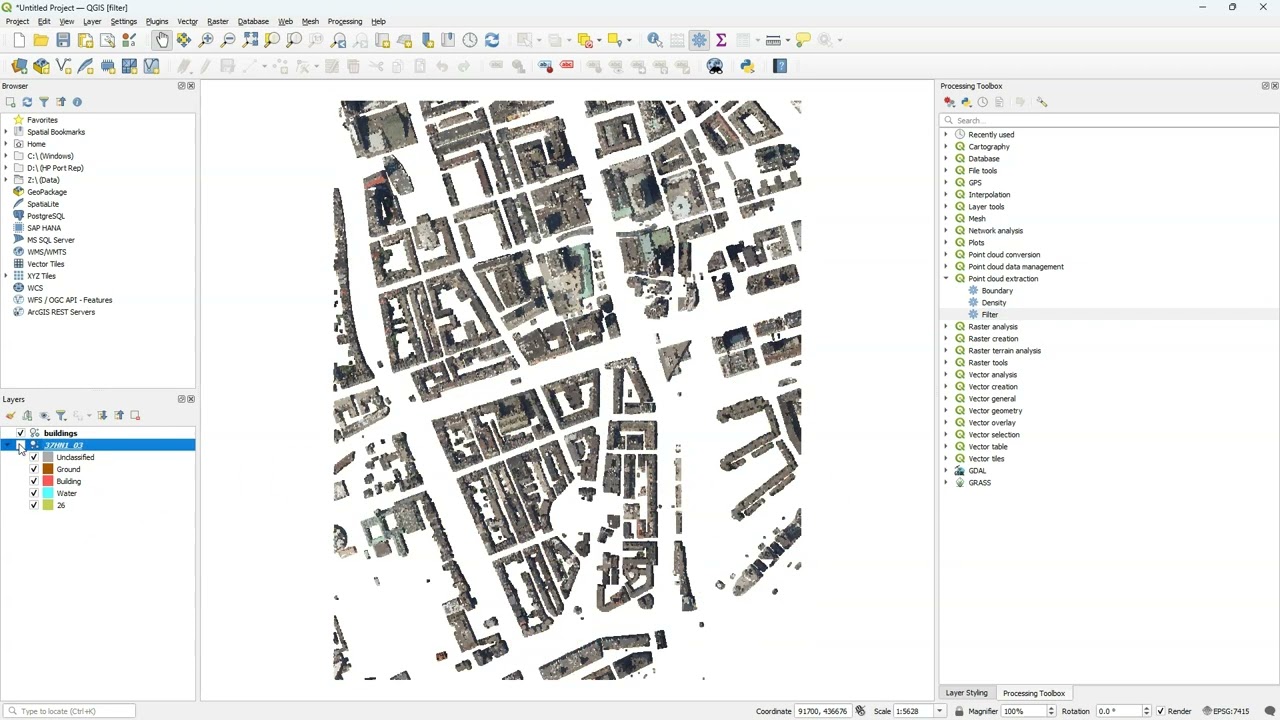Toggle the Render checkbox in status bar

(1161, 711)
